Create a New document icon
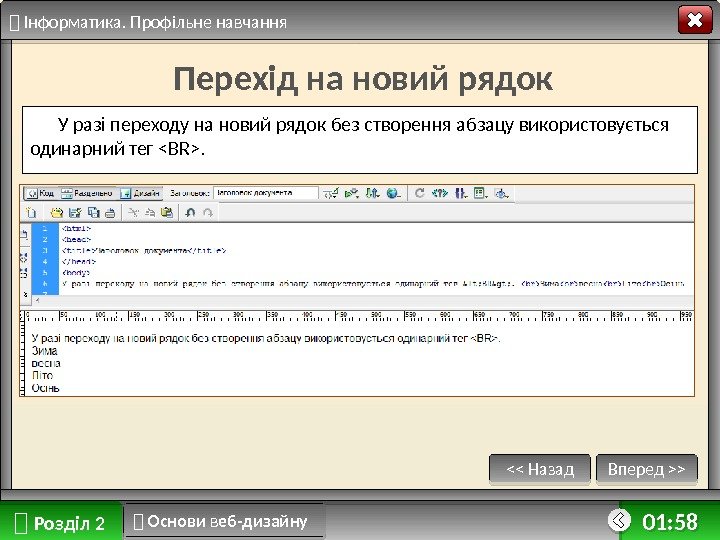This screenshot has width=720, height=540. pos(31,213)
